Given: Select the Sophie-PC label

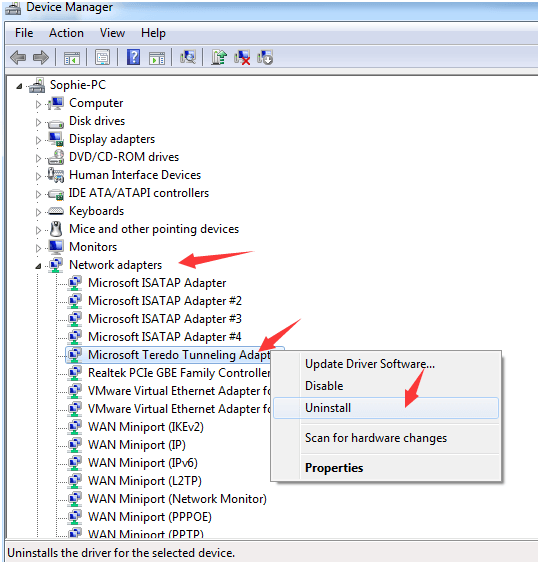Looking at the screenshot, I should coord(78,85).
